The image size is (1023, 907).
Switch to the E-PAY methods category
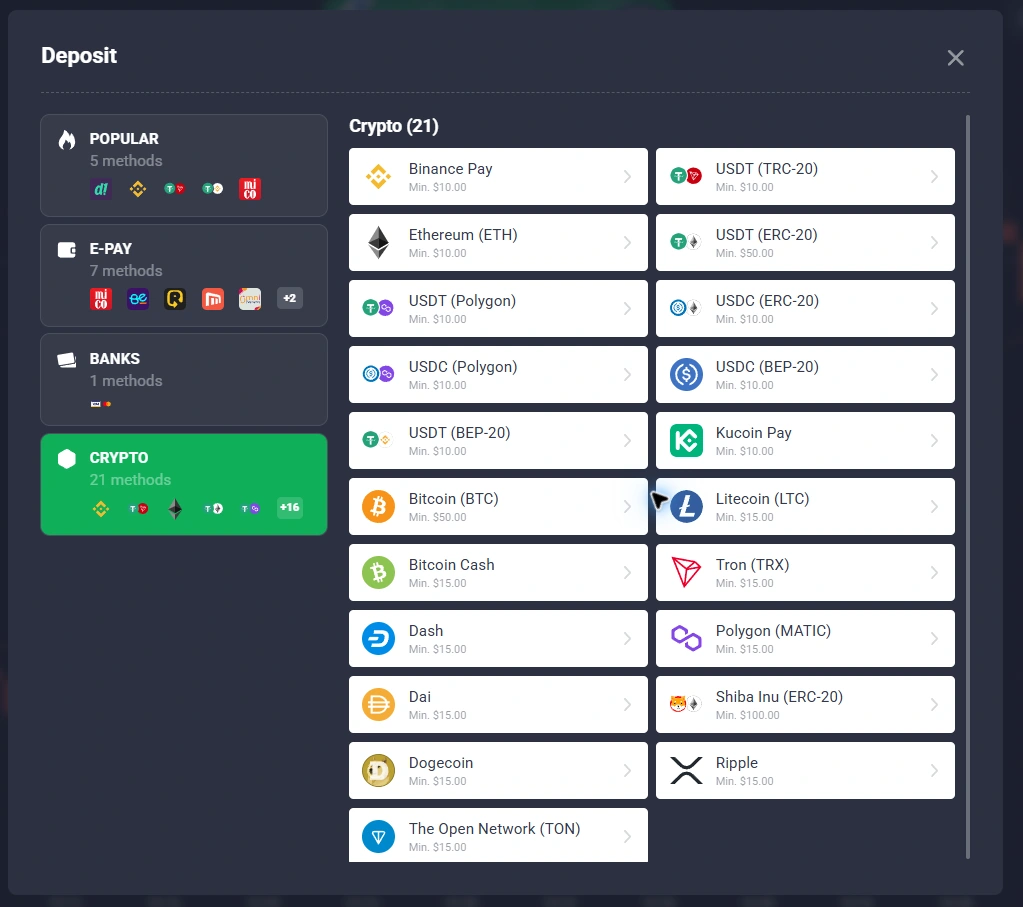click(184, 275)
